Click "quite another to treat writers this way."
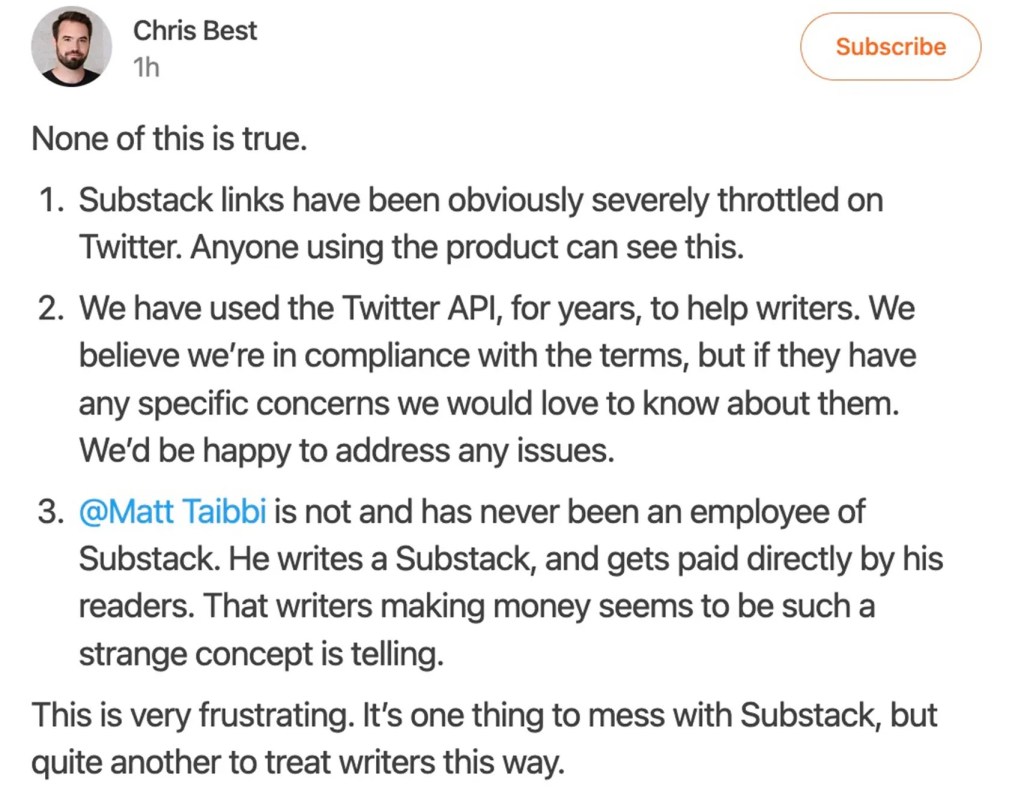The image size is (1024, 799). pos(298,763)
